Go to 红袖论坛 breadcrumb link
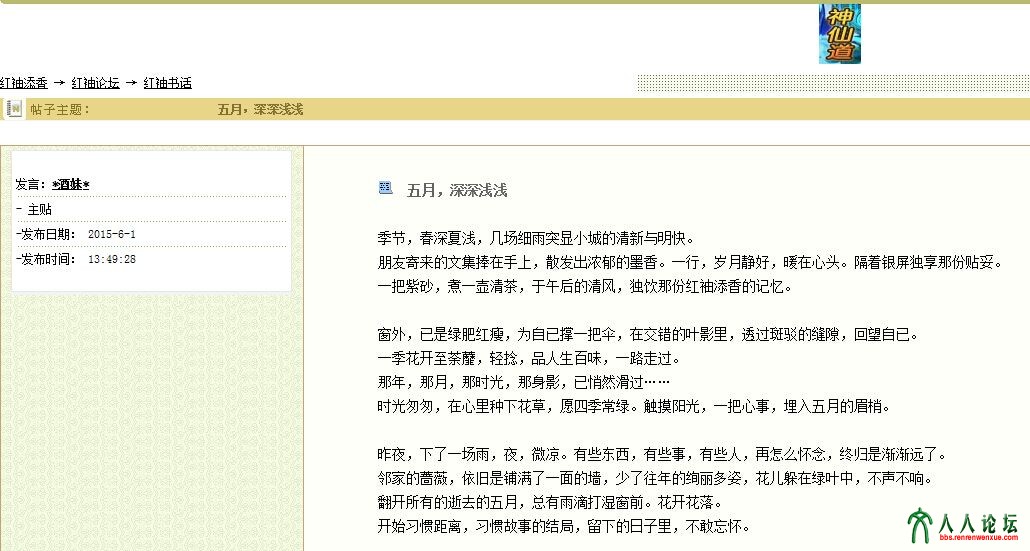This screenshot has height=551, width=1030. point(95,83)
